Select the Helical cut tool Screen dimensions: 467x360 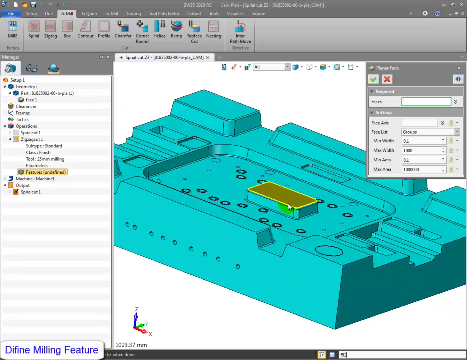tap(160, 29)
